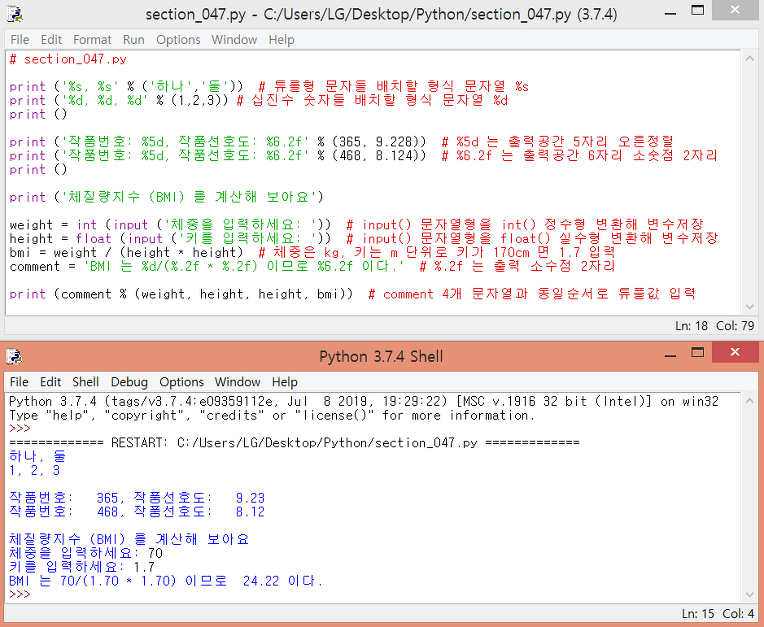The height and width of the screenshot is (627, 764).
Task: Maximize the Python 3.7.4 Shell window
Action: tap(698, 353)
